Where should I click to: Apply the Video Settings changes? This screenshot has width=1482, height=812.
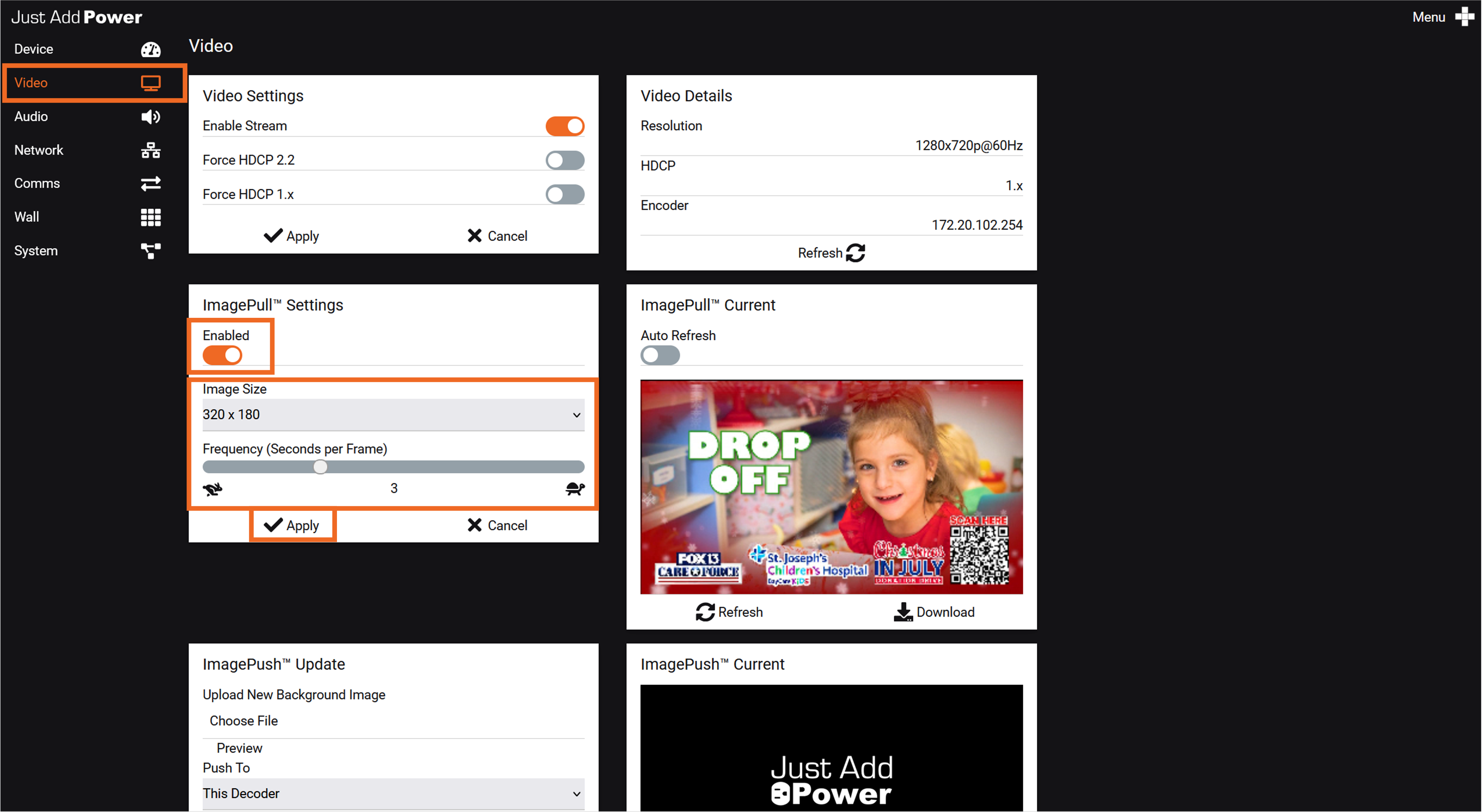click(x=292, y=236)
